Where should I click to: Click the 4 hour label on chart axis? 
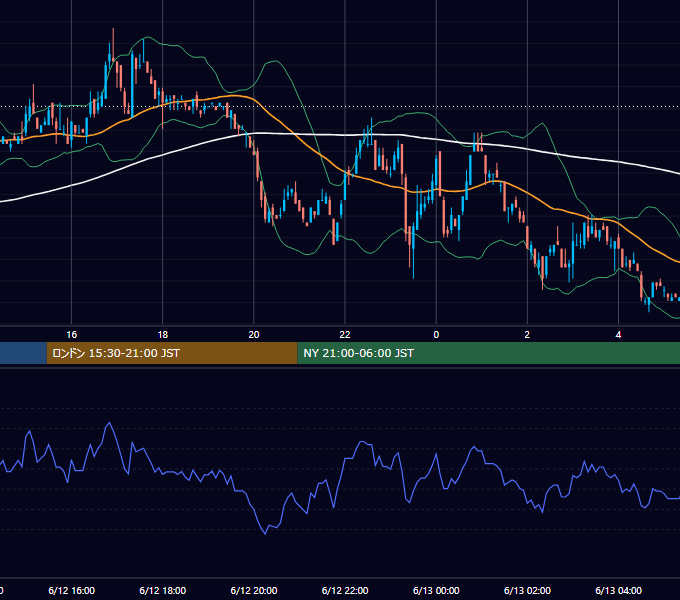(618, 334)
